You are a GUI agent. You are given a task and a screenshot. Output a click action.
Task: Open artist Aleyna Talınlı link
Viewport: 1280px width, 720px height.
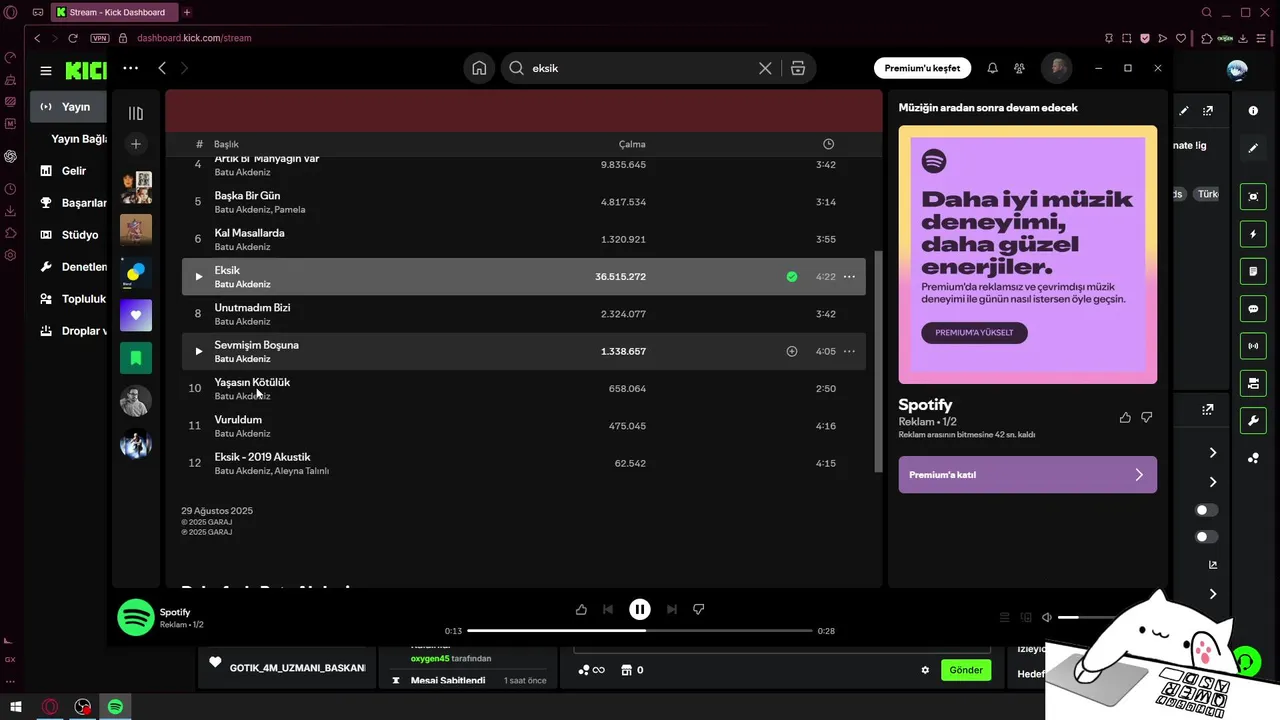tap(302, 471)
